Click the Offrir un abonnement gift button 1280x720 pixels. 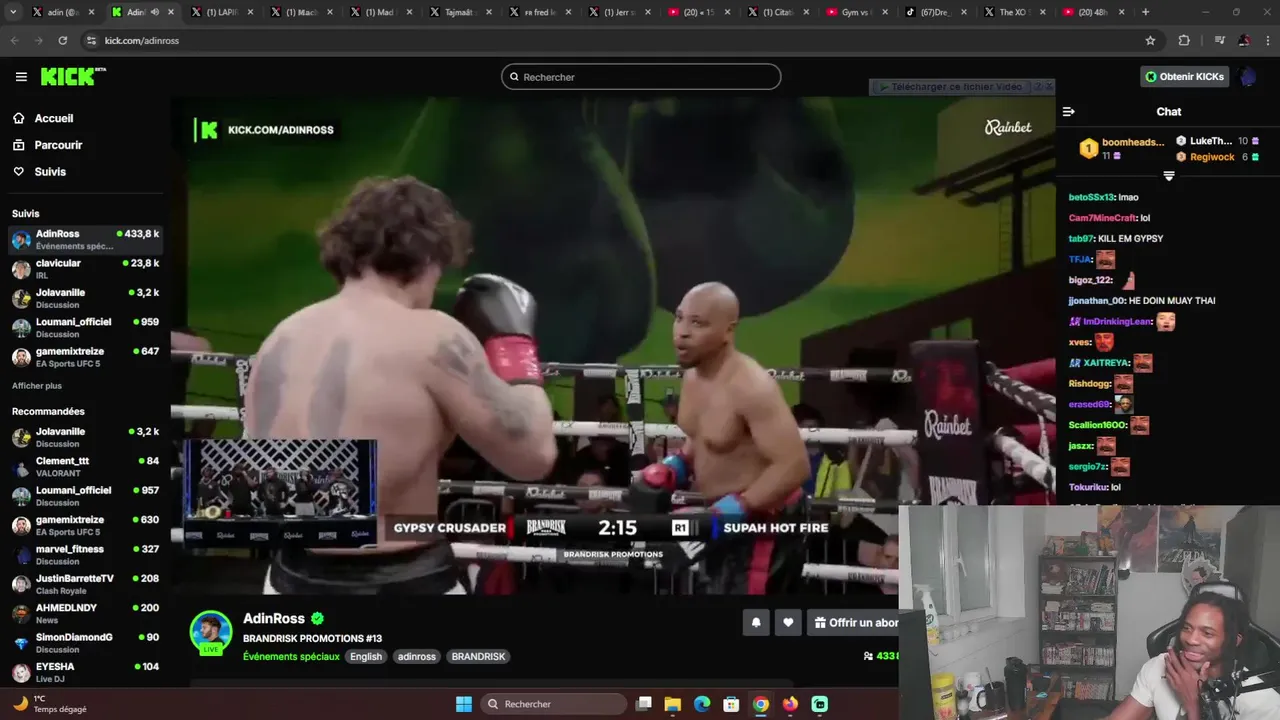(x=855, y=623)
